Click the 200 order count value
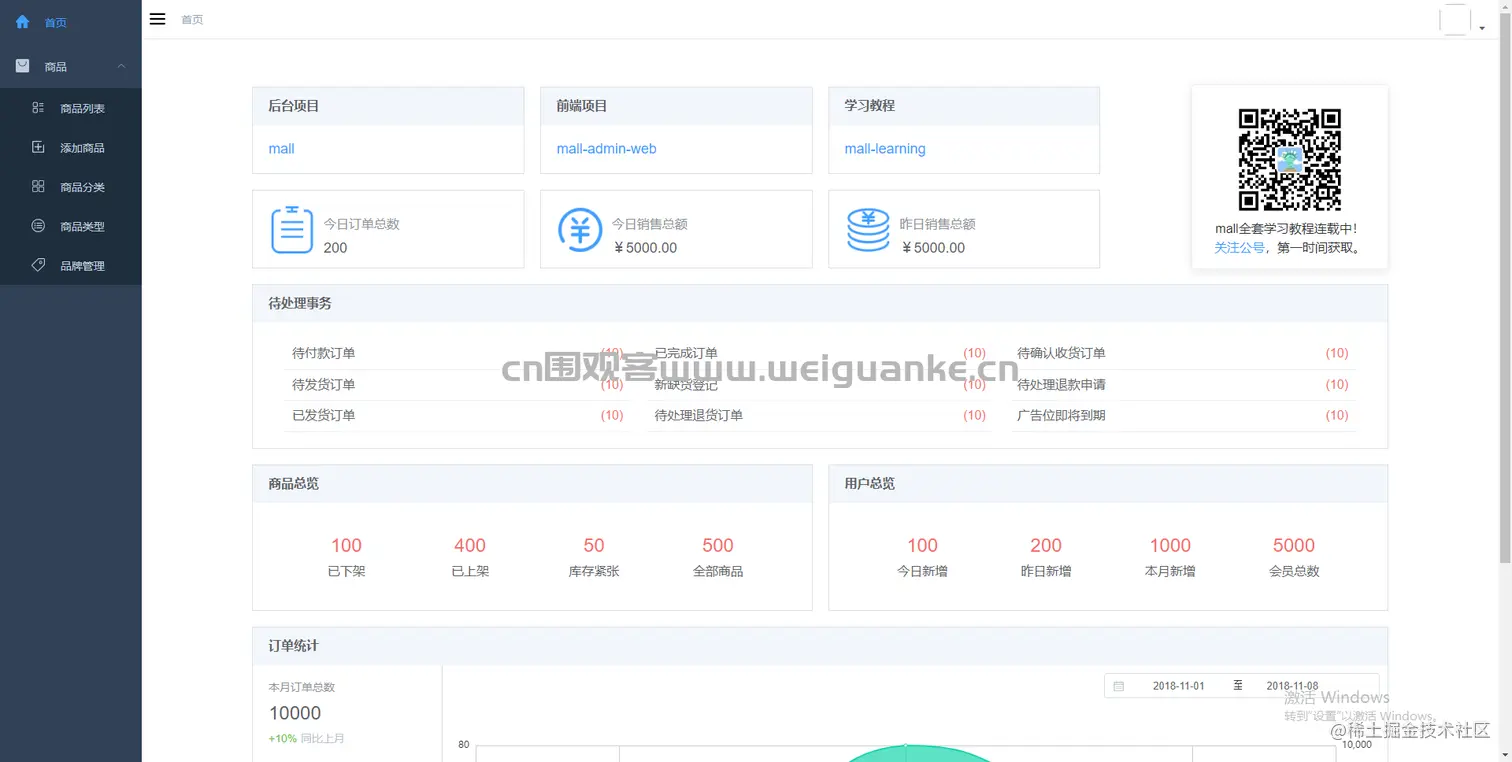This screenshot has width=1512, height=762. pyautogui.click(x=335, y=247)
